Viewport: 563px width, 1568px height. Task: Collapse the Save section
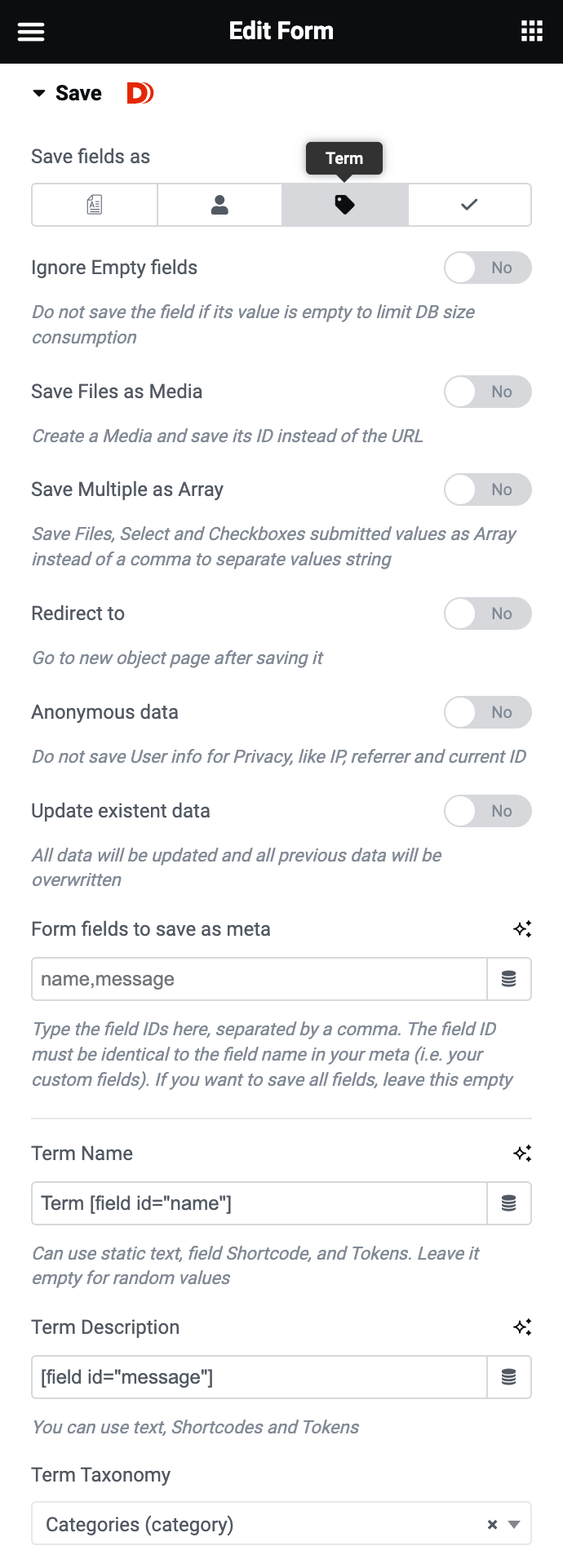[39, 94]
